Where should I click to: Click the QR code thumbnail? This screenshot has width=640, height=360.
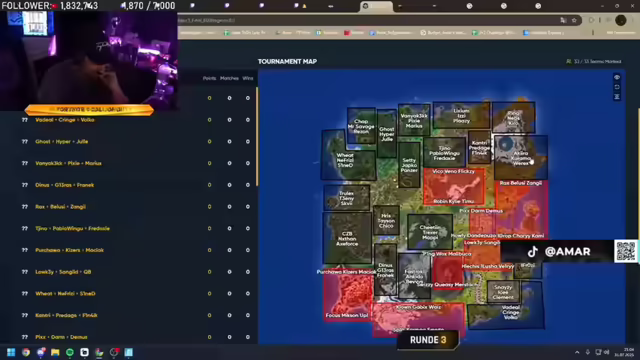[626, 251]
